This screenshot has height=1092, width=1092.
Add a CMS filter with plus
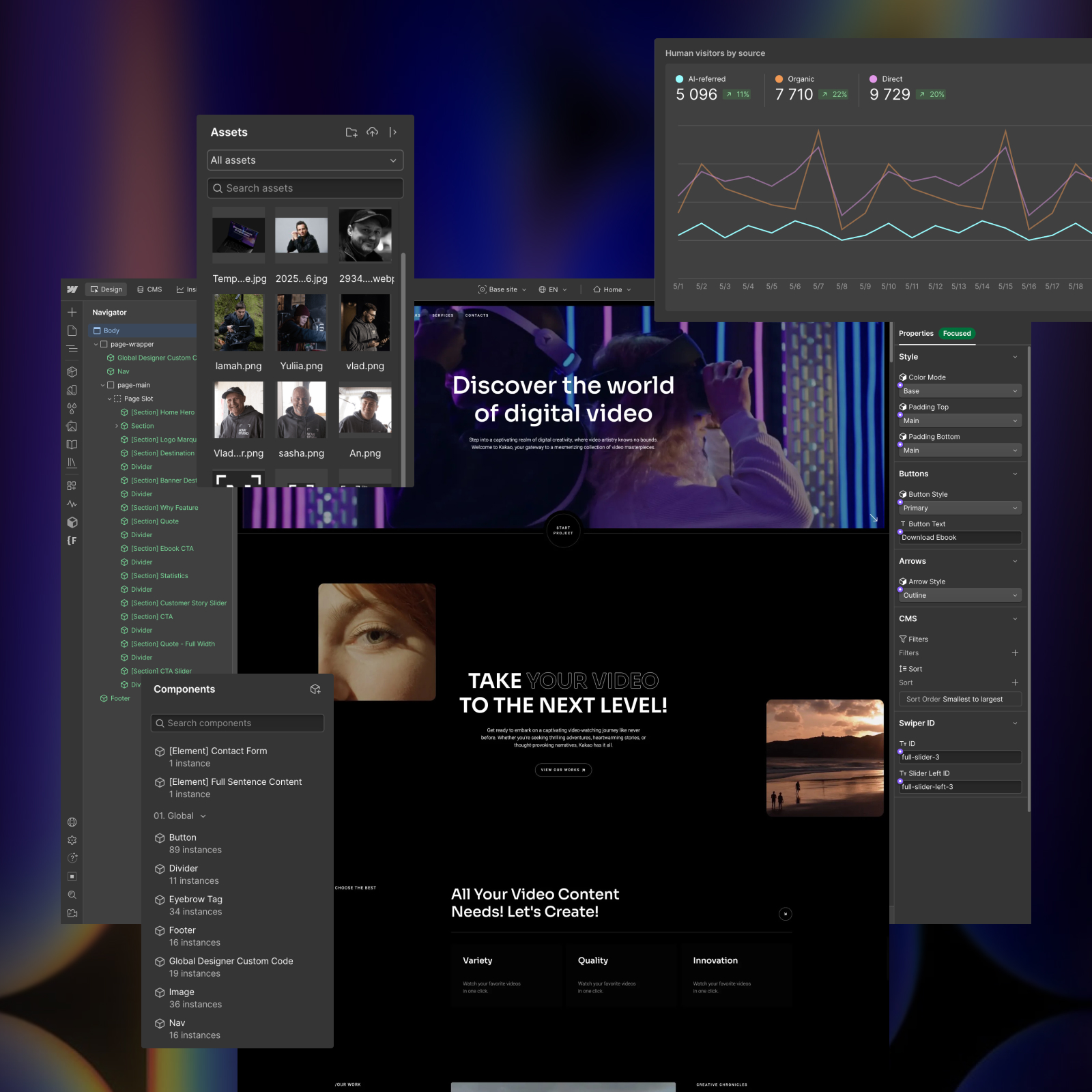click(1015, 653)
